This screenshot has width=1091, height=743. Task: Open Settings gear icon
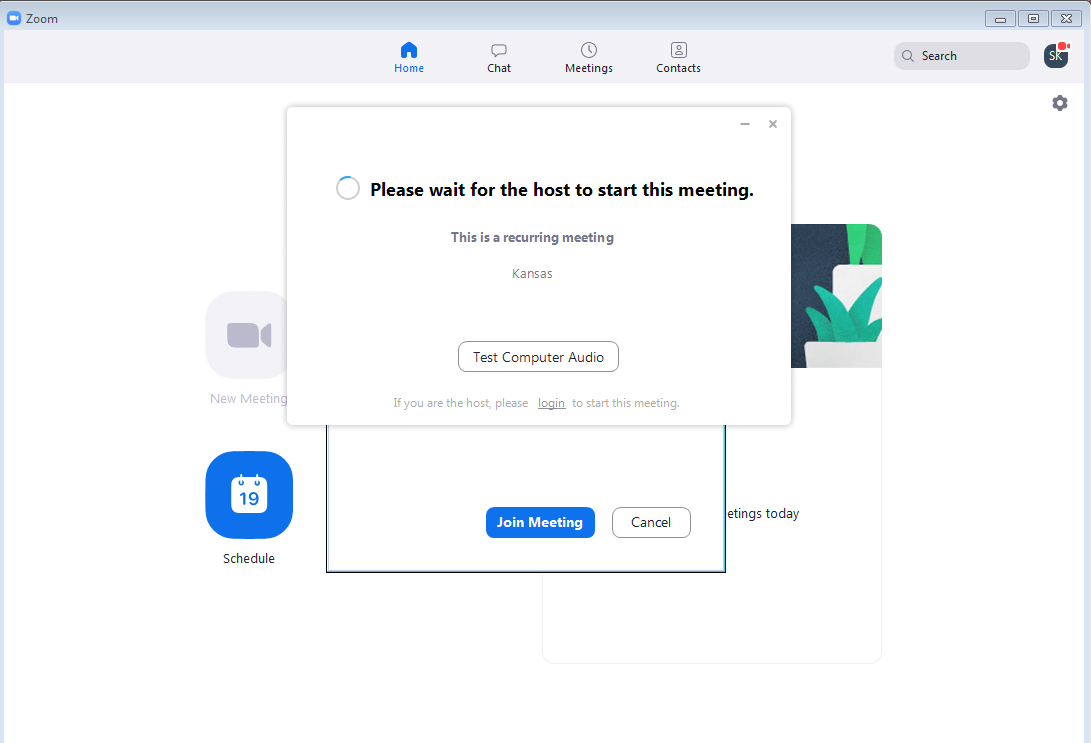click(x=1060, y=103)
